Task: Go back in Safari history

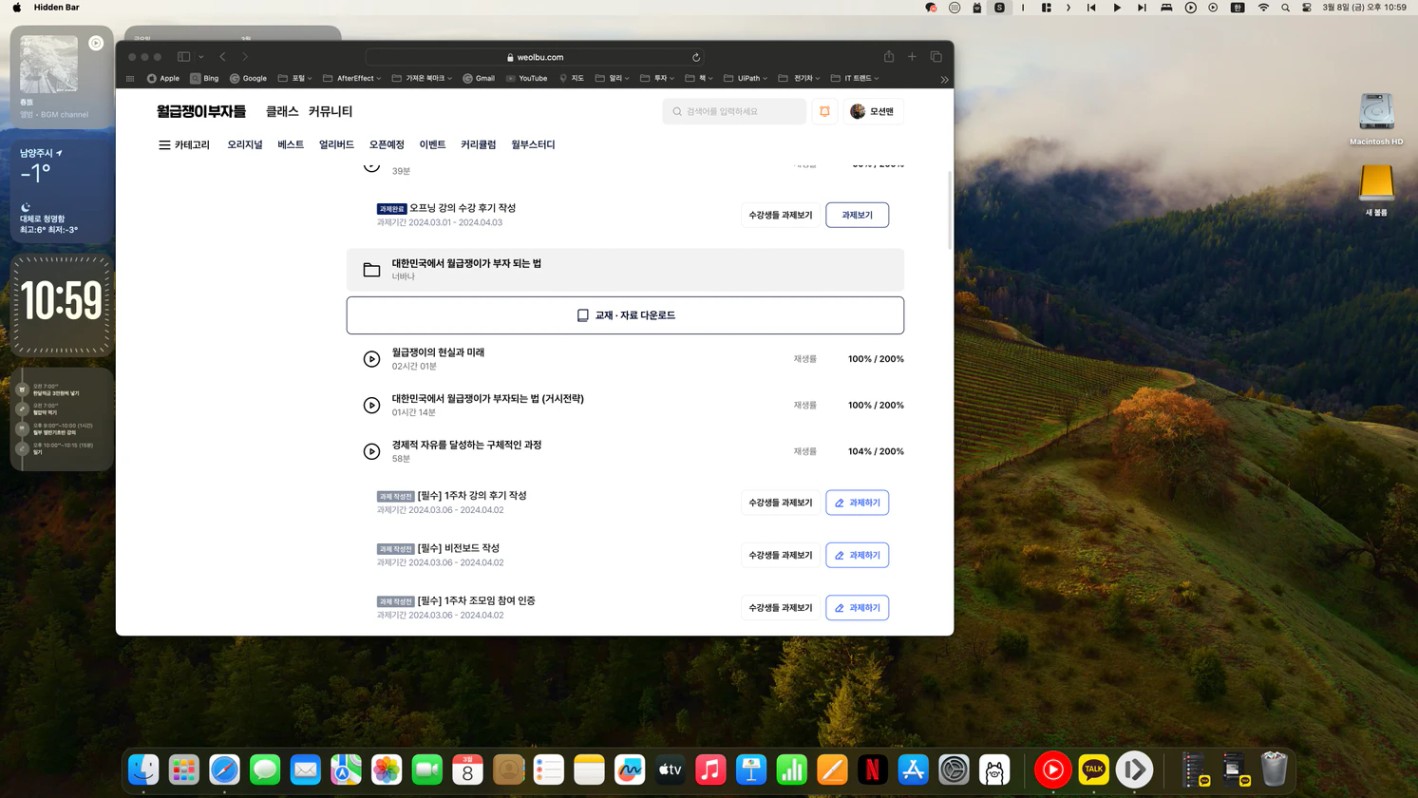Action: coord(223,57)
